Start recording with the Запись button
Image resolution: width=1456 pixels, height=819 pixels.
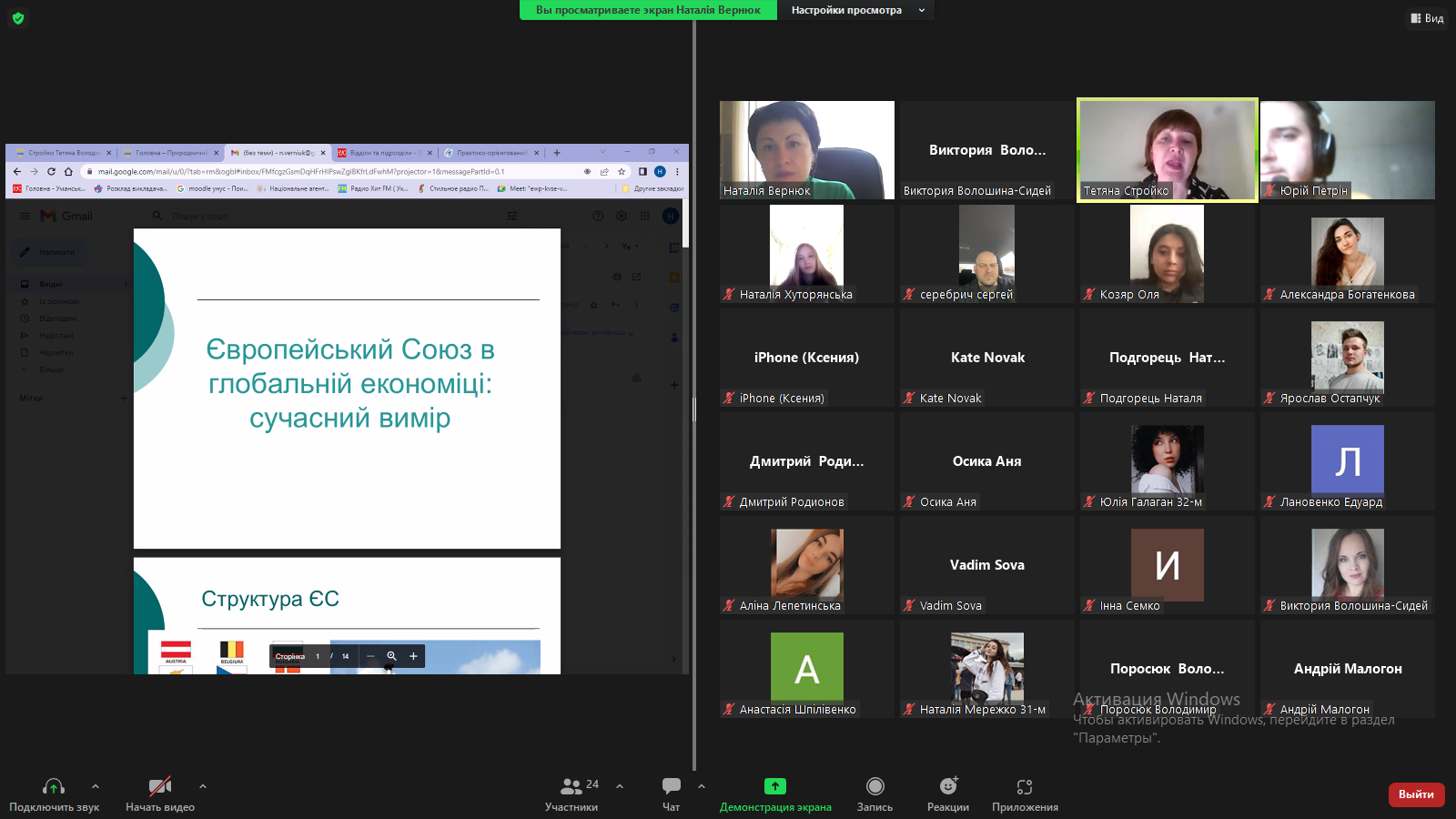point(875,794)
